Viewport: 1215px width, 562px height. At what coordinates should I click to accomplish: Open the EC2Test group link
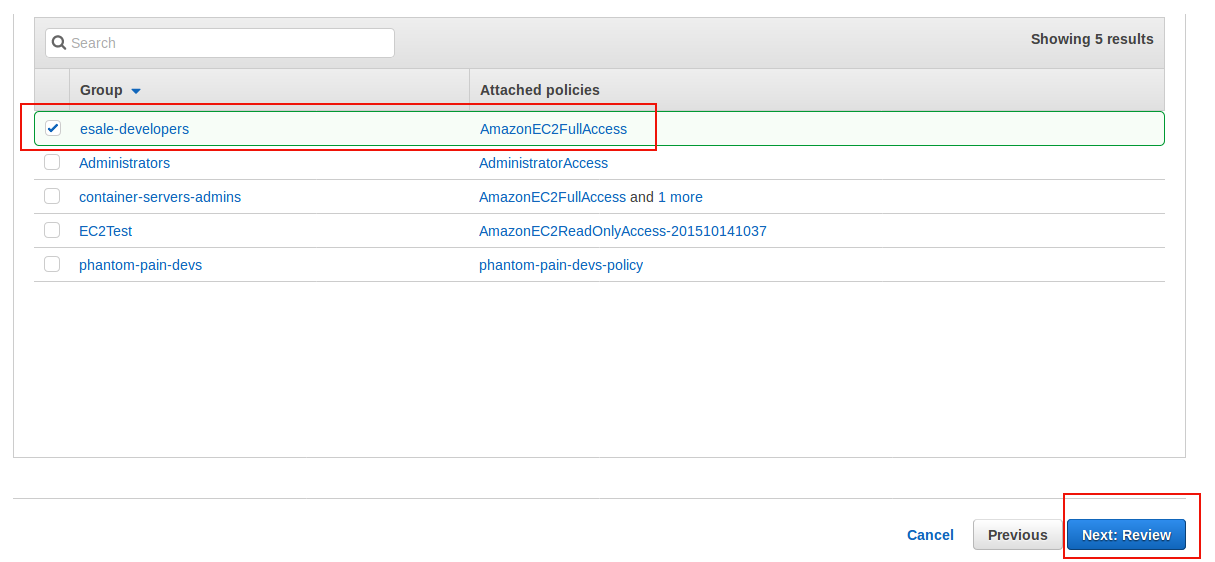coord(105,231)
